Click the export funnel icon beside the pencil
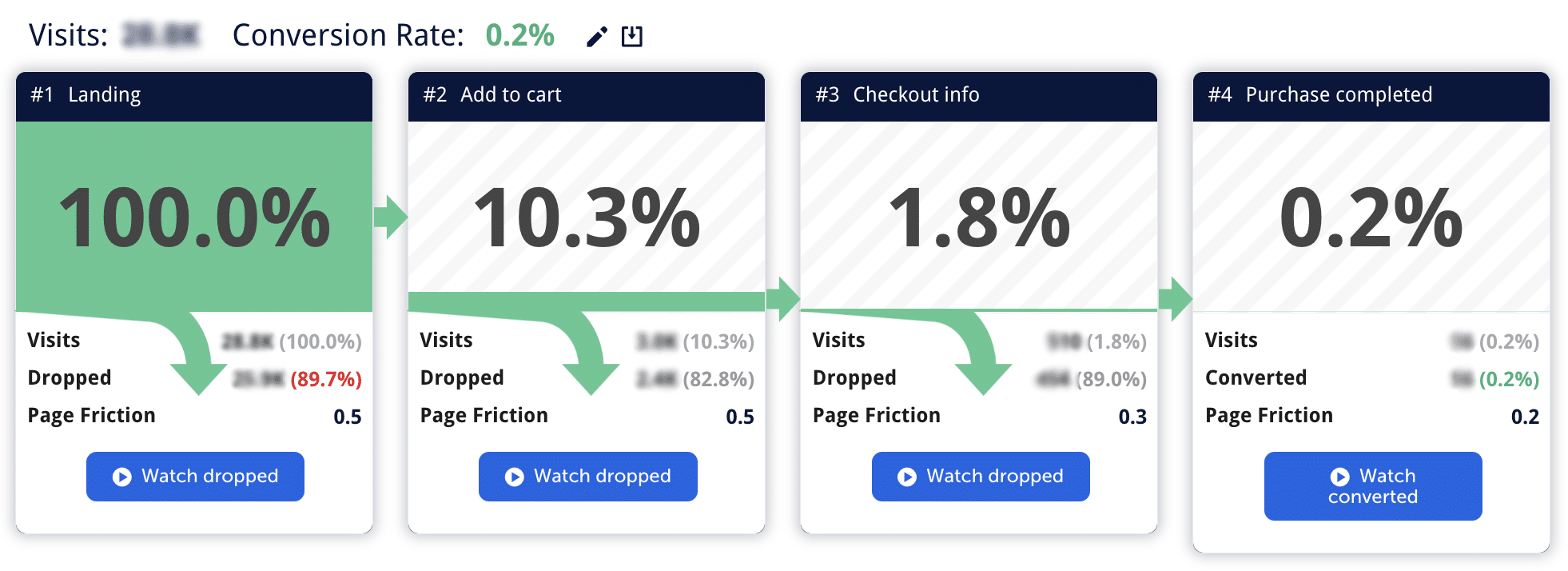1568x571 pixels. coord(632,35)
